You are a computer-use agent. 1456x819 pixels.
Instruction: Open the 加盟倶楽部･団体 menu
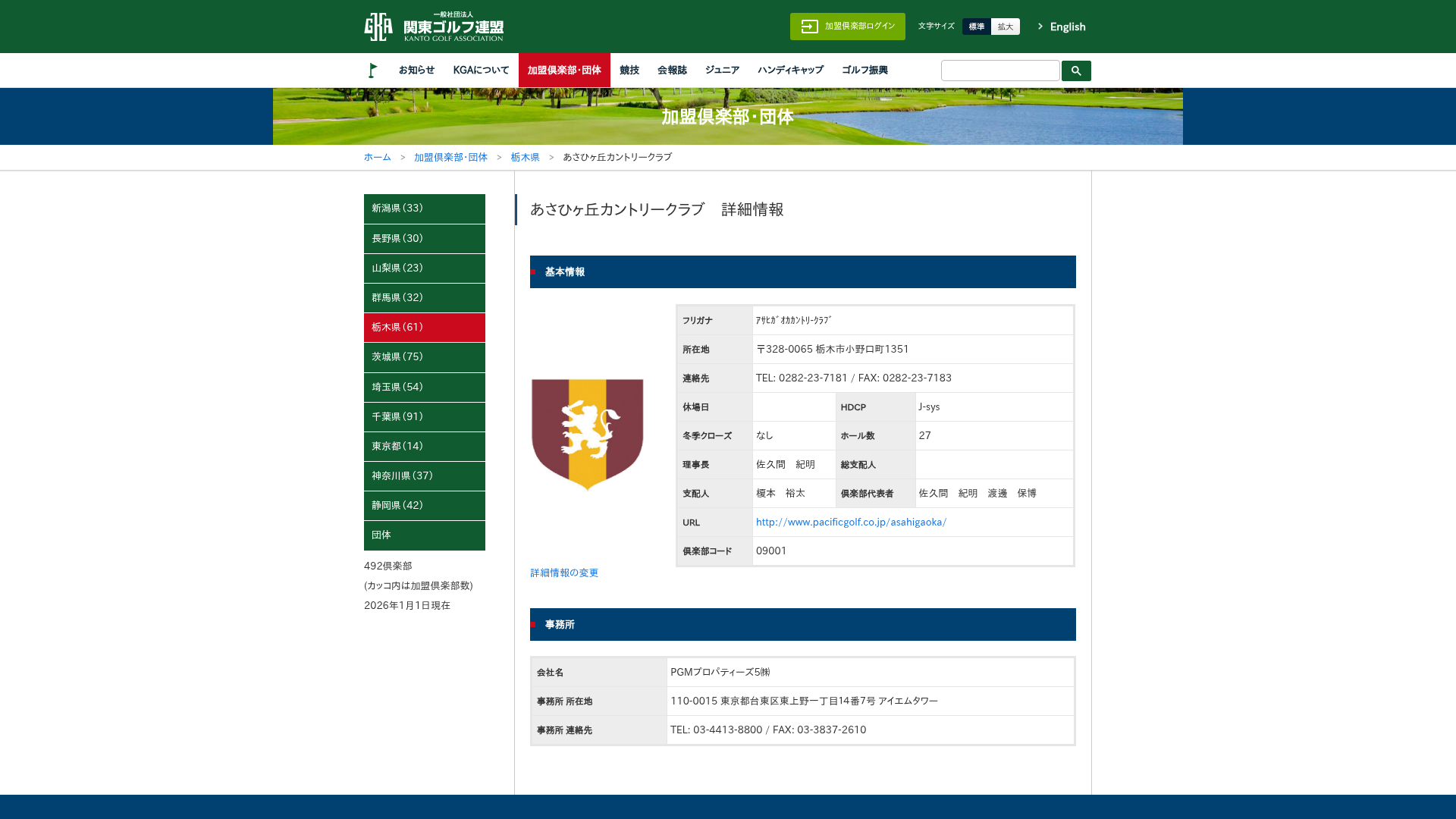tap(564, 71)
